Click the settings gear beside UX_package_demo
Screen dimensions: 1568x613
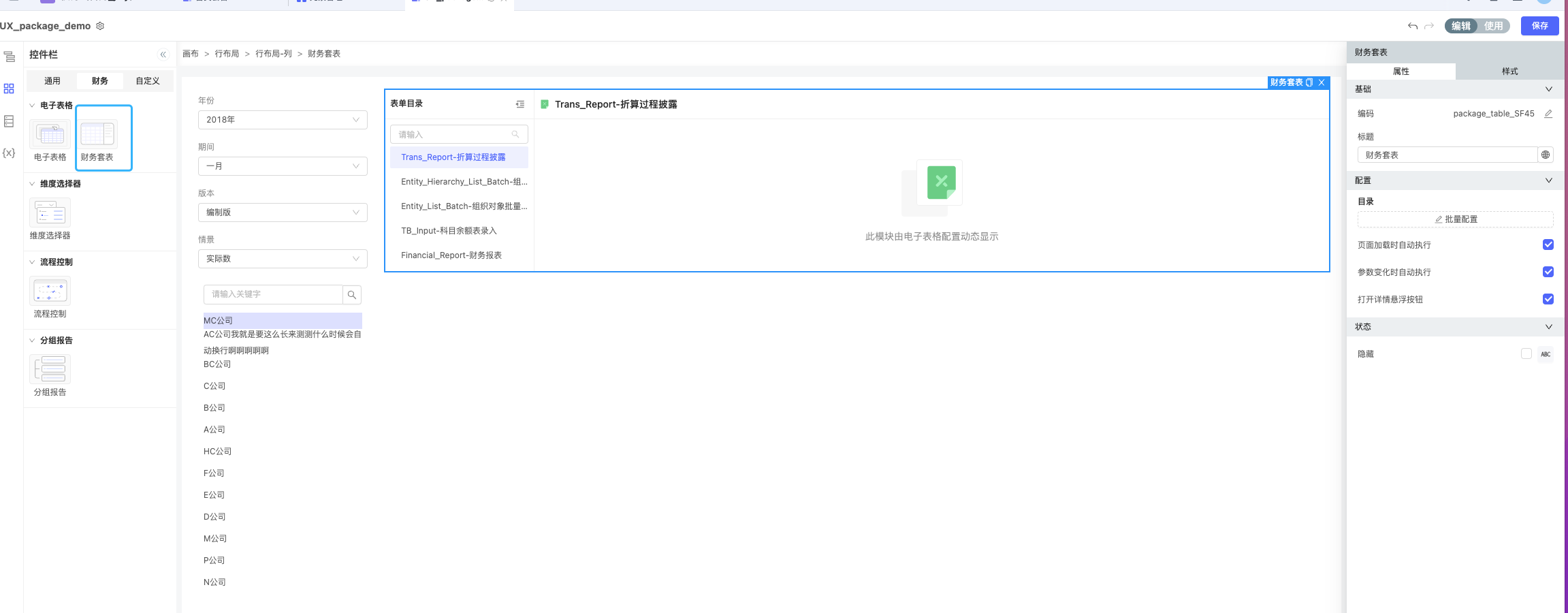pyautogui.click(x=100, y=26)
